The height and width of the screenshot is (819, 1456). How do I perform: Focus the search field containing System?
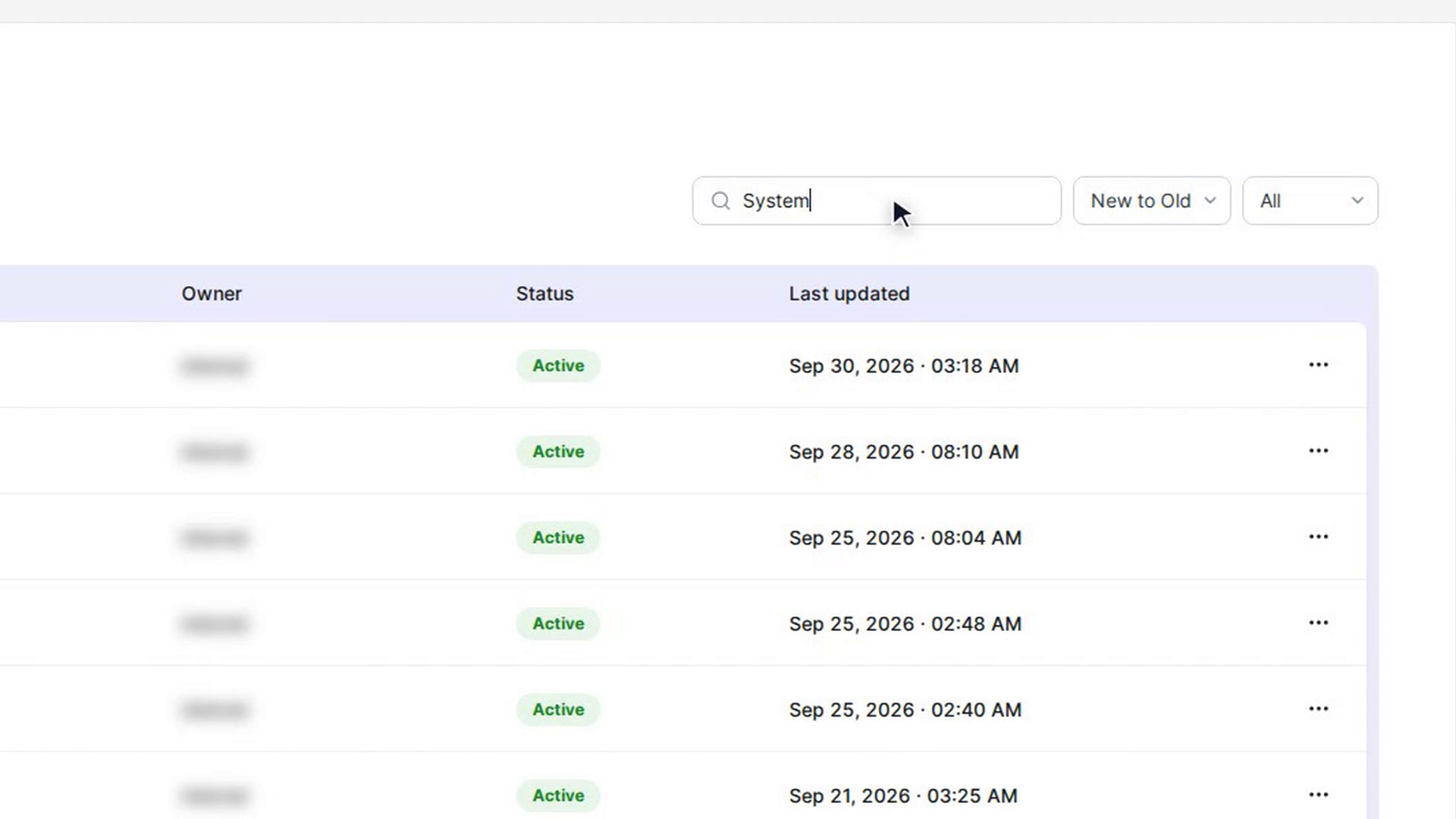coord(877,201)
